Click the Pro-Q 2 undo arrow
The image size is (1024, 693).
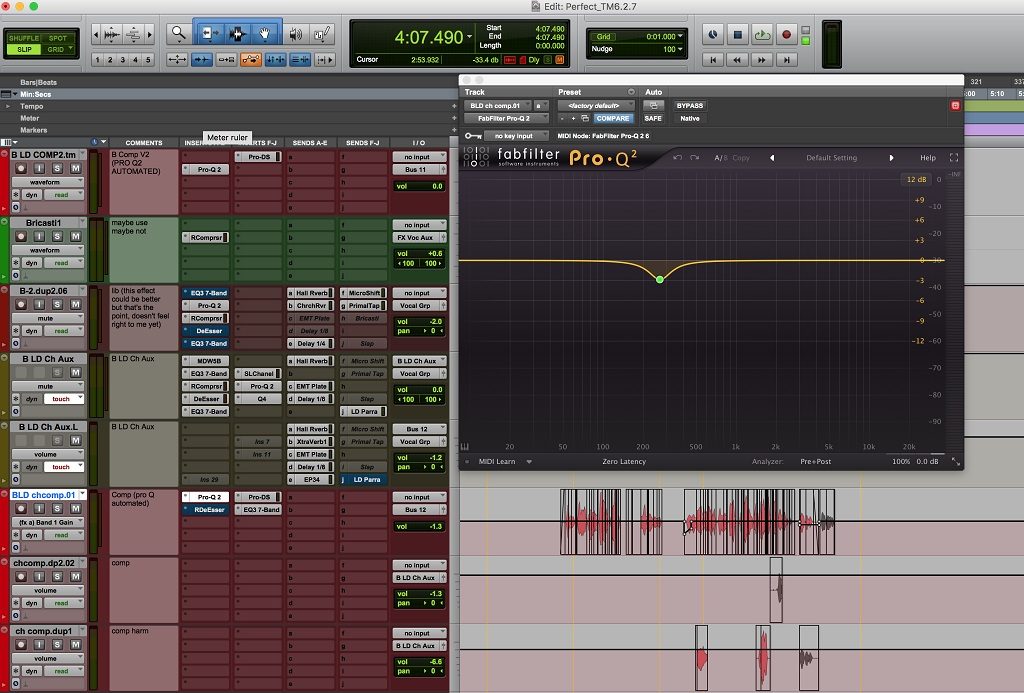point(678,157)
